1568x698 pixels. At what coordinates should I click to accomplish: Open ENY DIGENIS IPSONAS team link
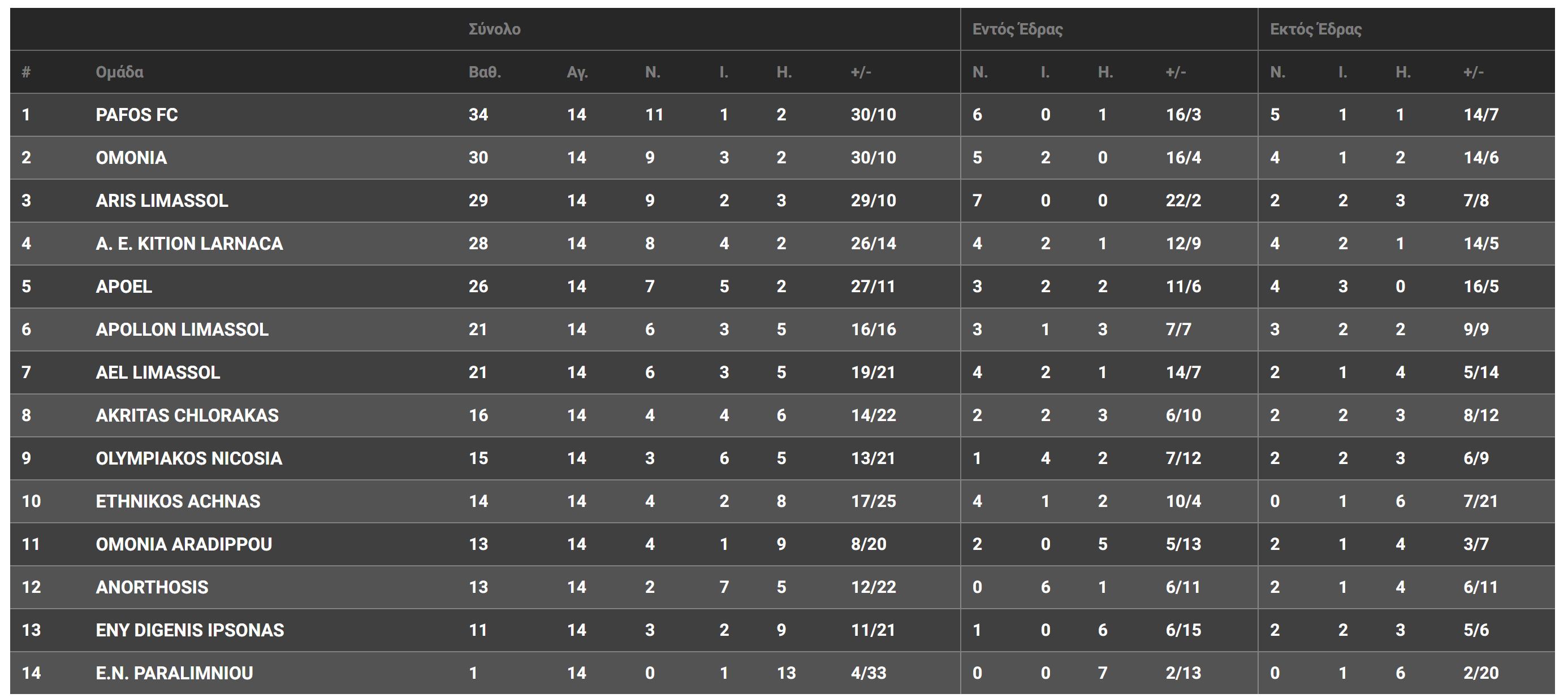tap(189, 630)
